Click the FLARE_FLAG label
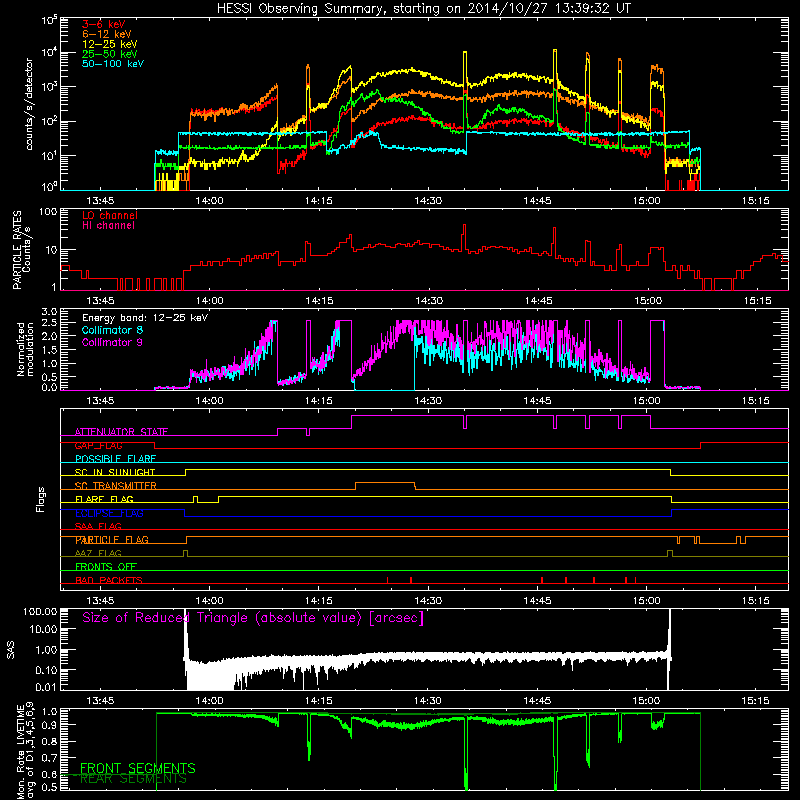The height and width of the screenshot is (800, 800). 104,499
